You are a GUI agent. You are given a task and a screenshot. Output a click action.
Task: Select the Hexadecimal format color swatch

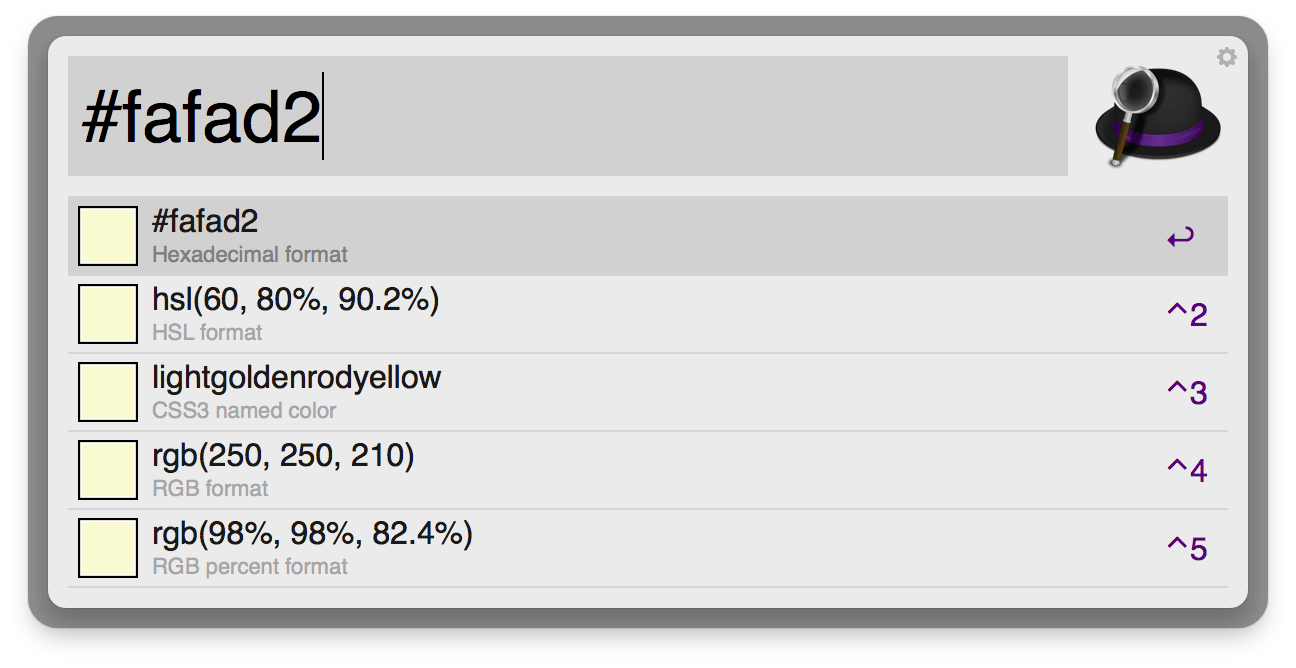[x=108, y=236]
